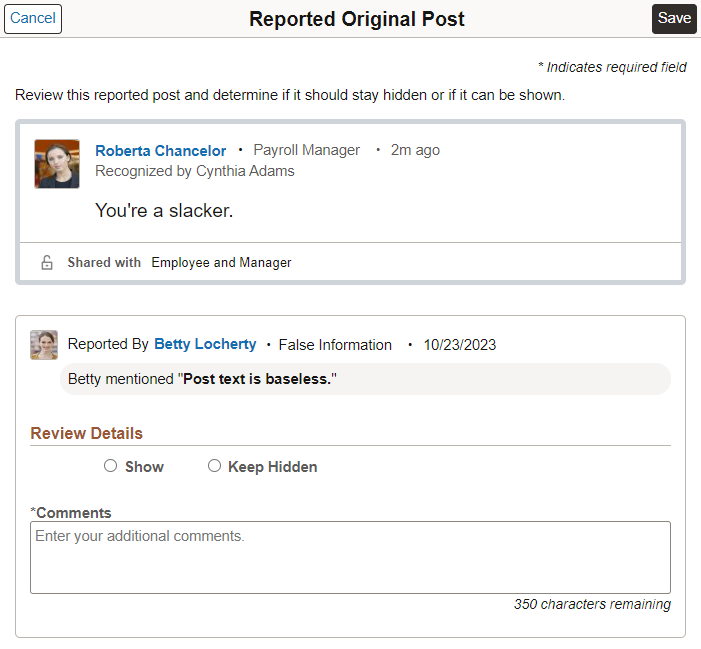Image resolution: width=701 pixels, height=649 pixels.
Task: Click the "Review Details" section heading
Action: pos(86,433)
